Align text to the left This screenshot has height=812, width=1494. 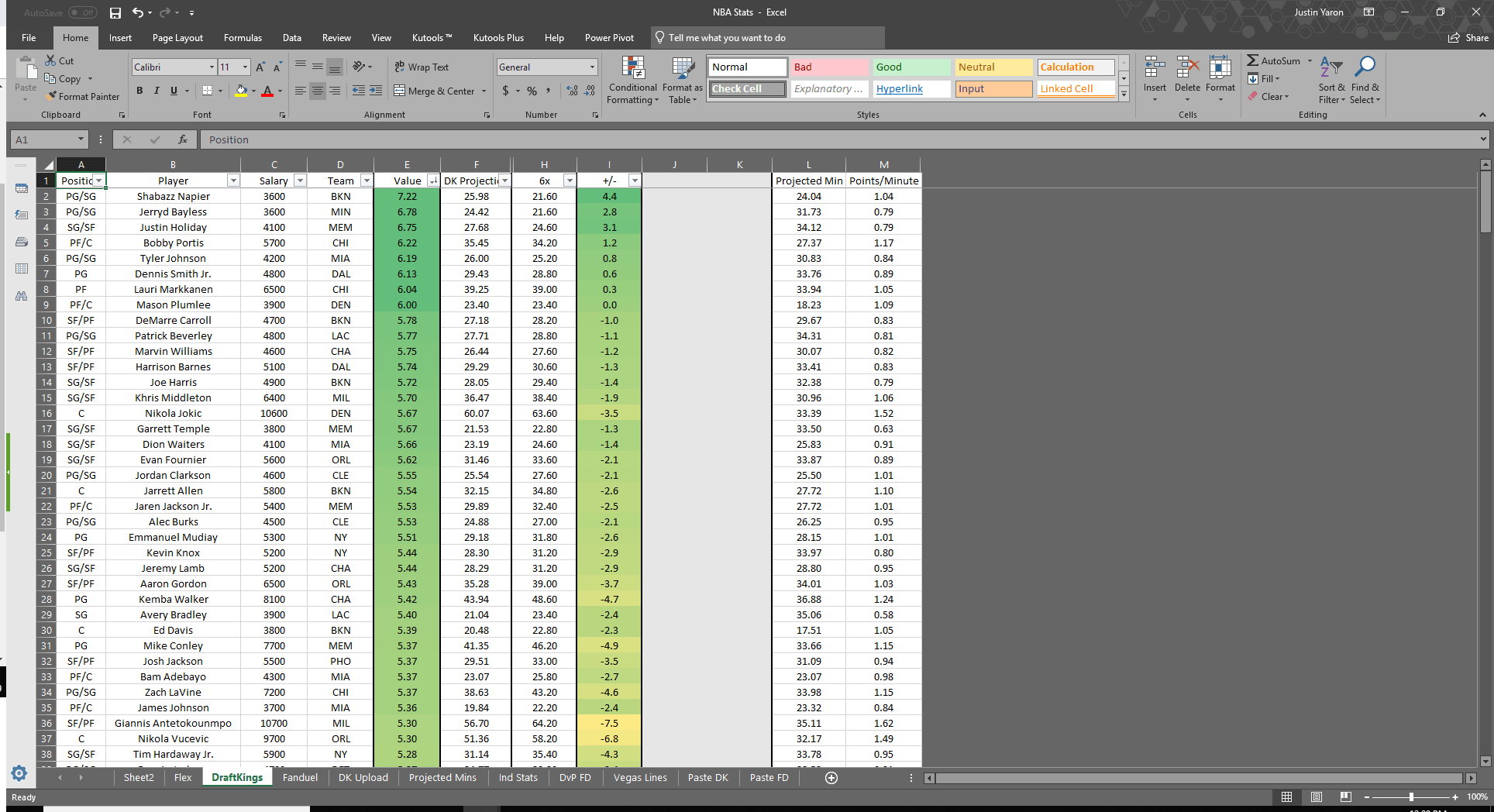(301, 91)
